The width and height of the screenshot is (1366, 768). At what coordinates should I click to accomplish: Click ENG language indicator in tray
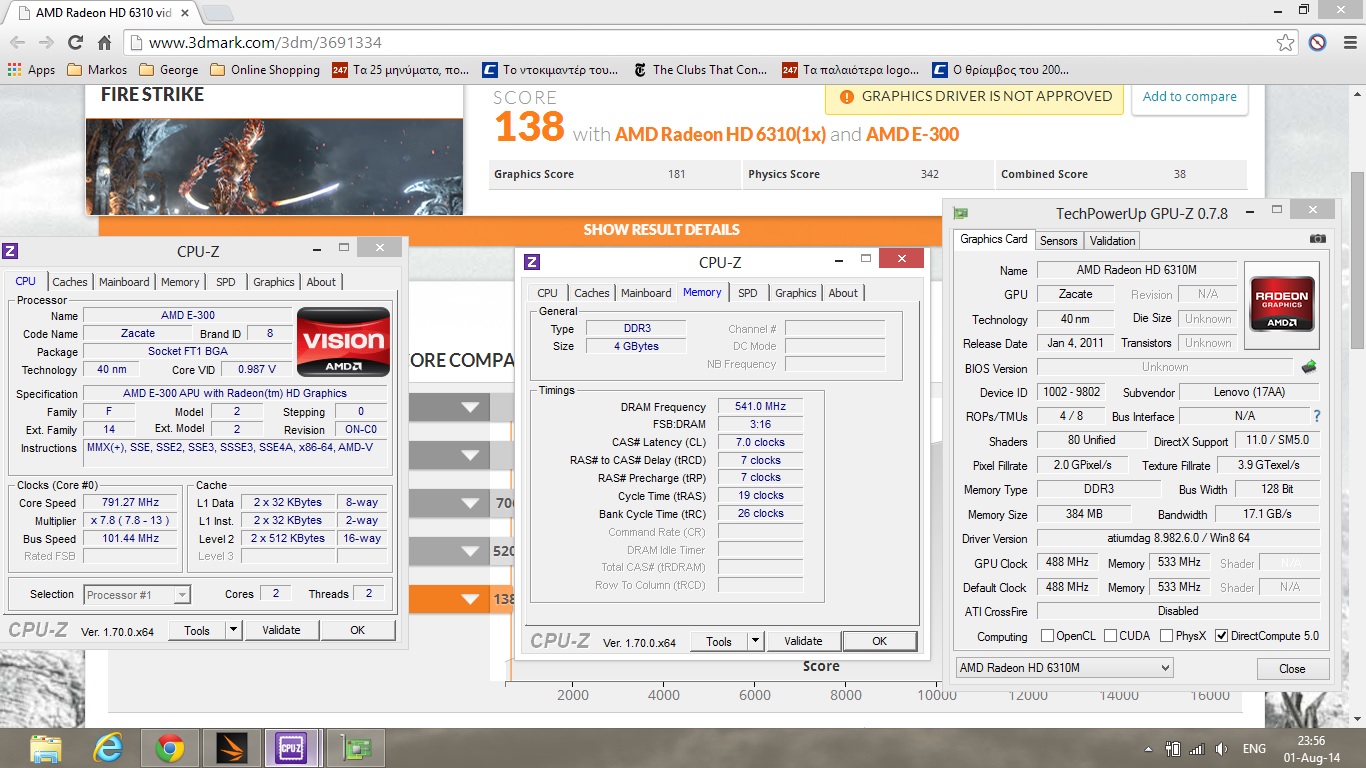1254,749
